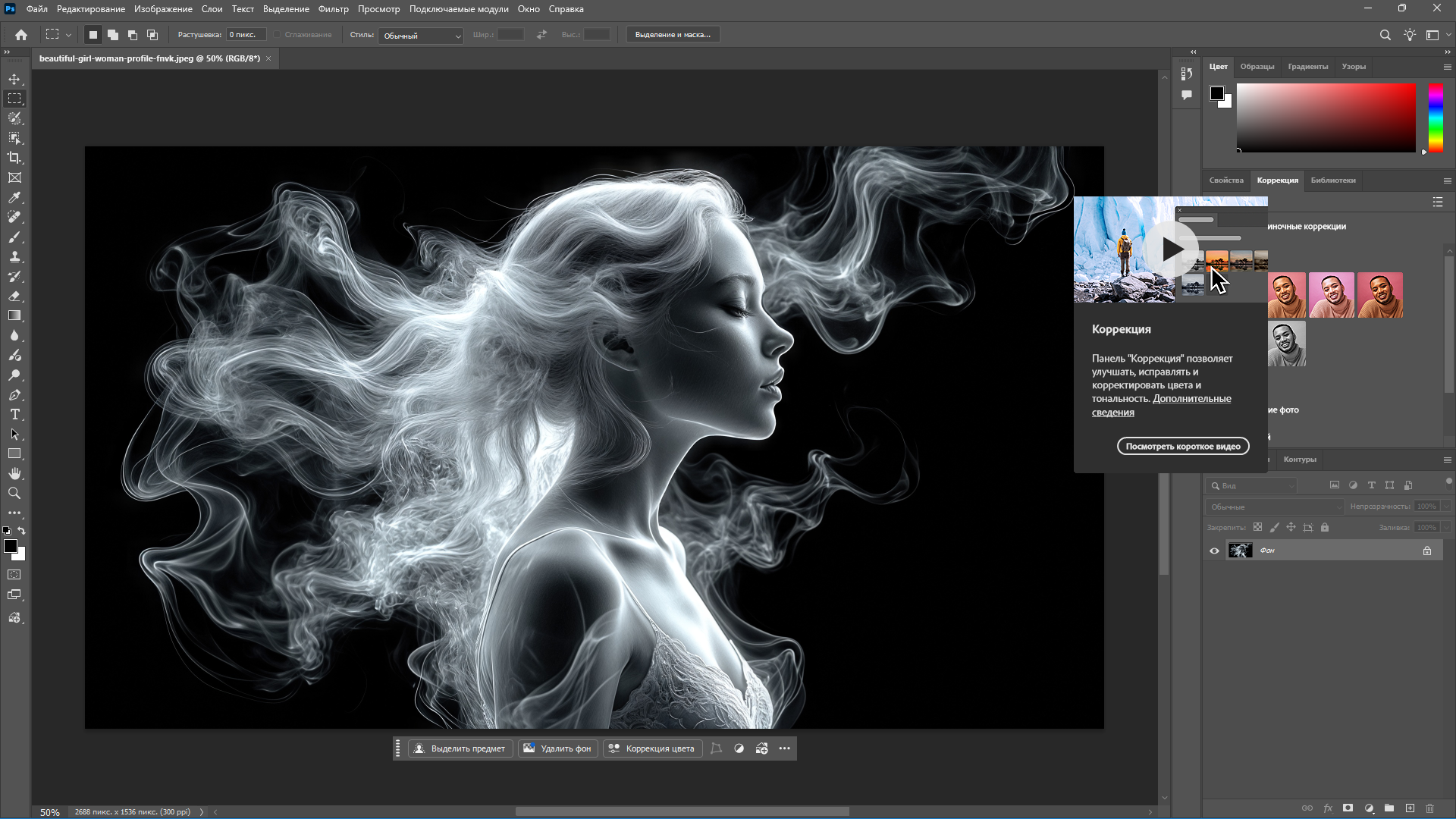Image resolution: width=1456 pixels, height=819 pixels.
Task: Select the Eyedropper tool
Action: tap(14, 197)
